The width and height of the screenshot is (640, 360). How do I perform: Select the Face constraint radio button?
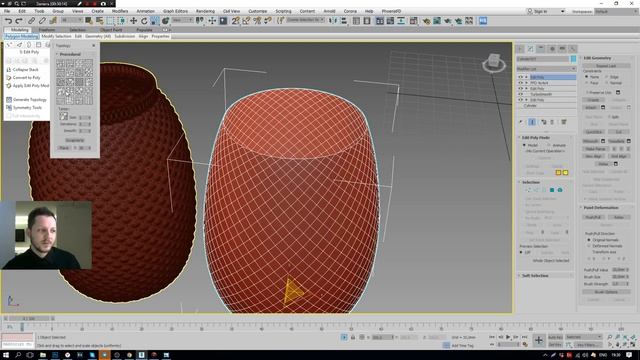pyautogui.click(x=587, y=83)
